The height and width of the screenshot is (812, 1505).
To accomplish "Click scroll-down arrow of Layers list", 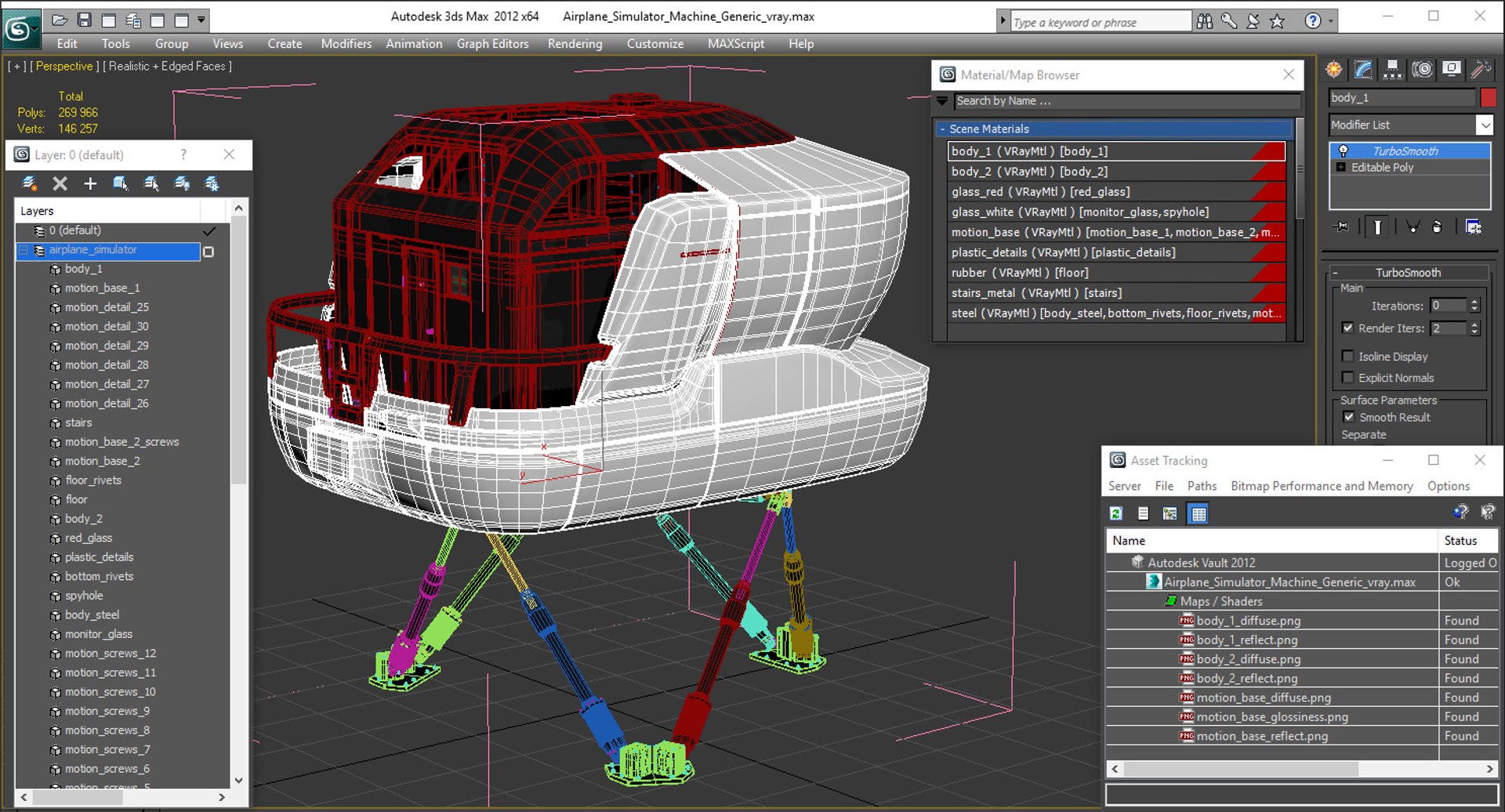I will coord(238,781).
